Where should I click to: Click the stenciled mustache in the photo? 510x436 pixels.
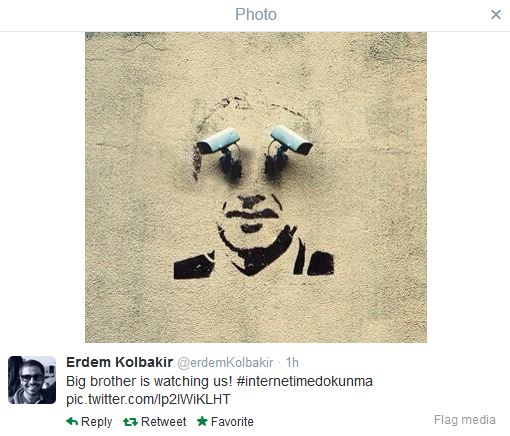tap(252, 213)
